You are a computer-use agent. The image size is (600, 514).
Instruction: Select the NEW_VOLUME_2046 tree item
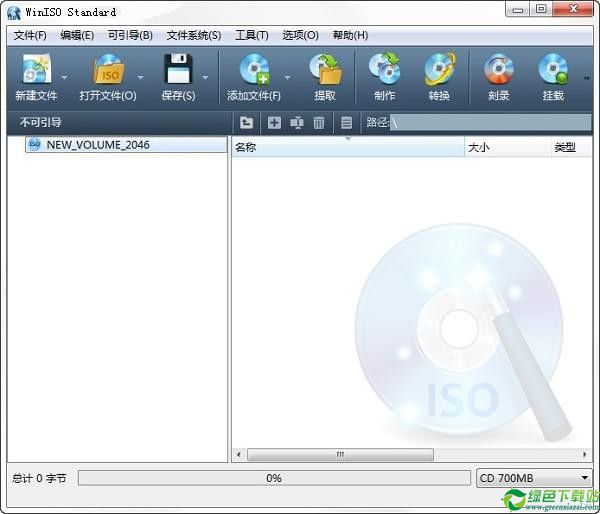click(x=97, y=145)
